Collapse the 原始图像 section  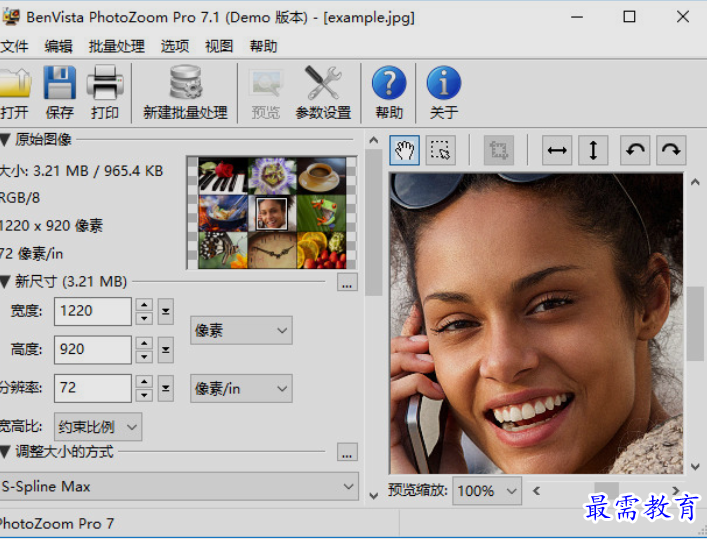(x=5, y=139)
